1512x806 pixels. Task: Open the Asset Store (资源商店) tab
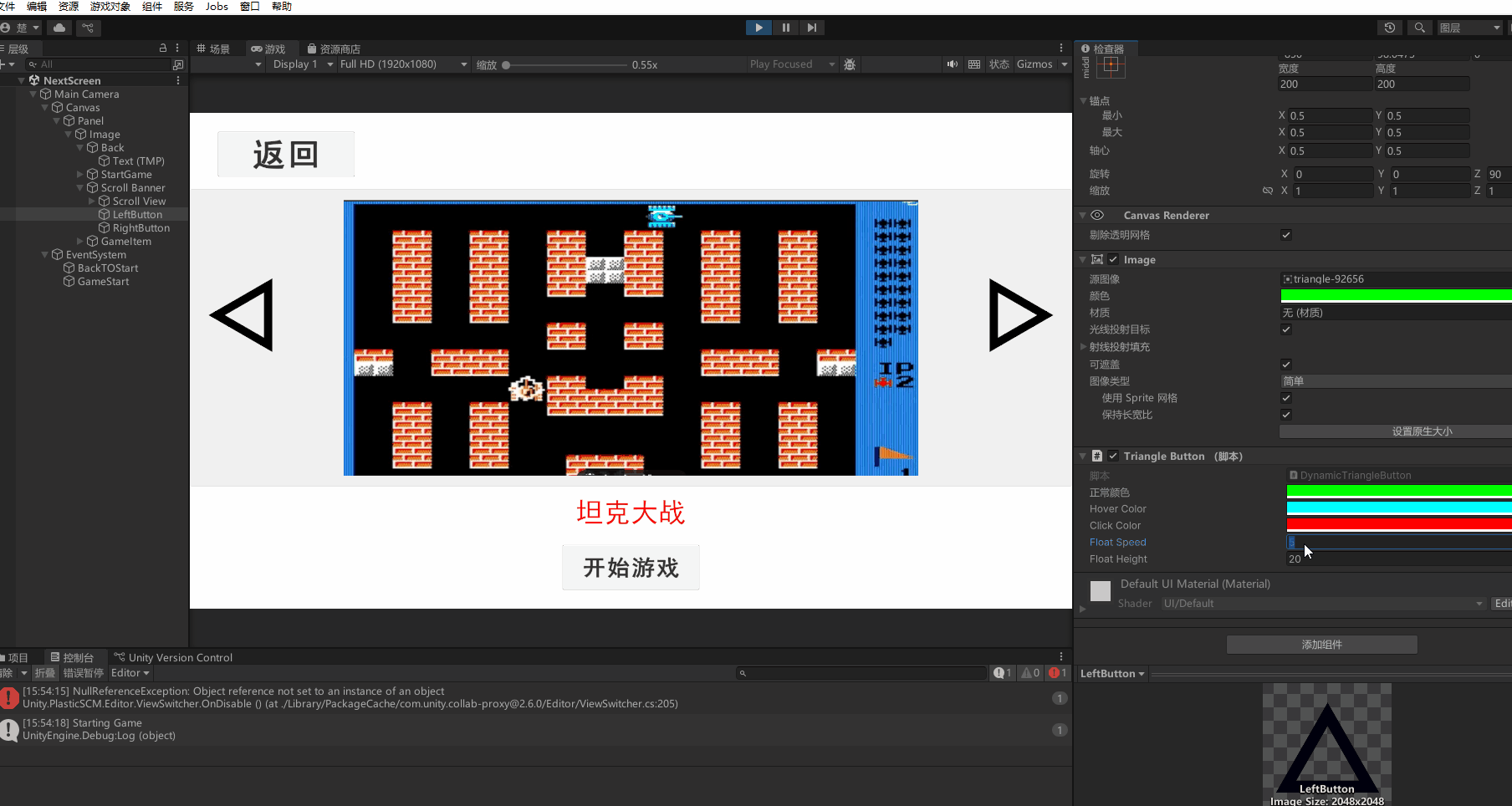coord(334,48)
